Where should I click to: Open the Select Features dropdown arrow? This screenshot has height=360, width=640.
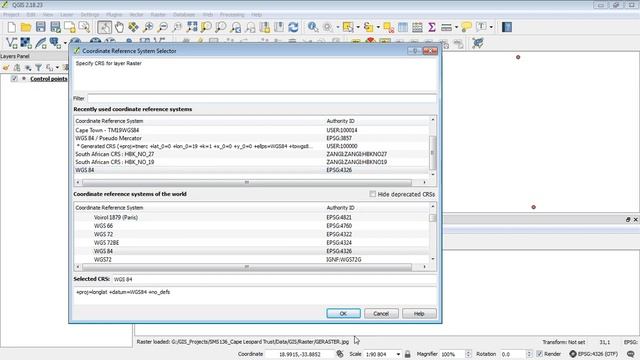(358, 27)
